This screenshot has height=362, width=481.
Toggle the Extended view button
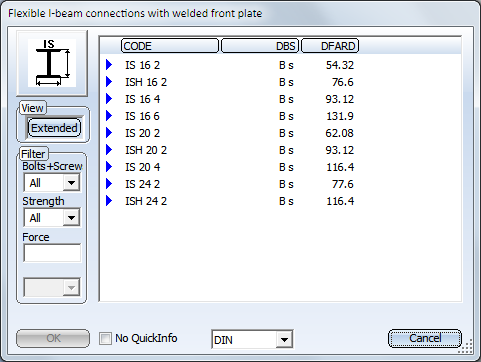click(54, 128)
